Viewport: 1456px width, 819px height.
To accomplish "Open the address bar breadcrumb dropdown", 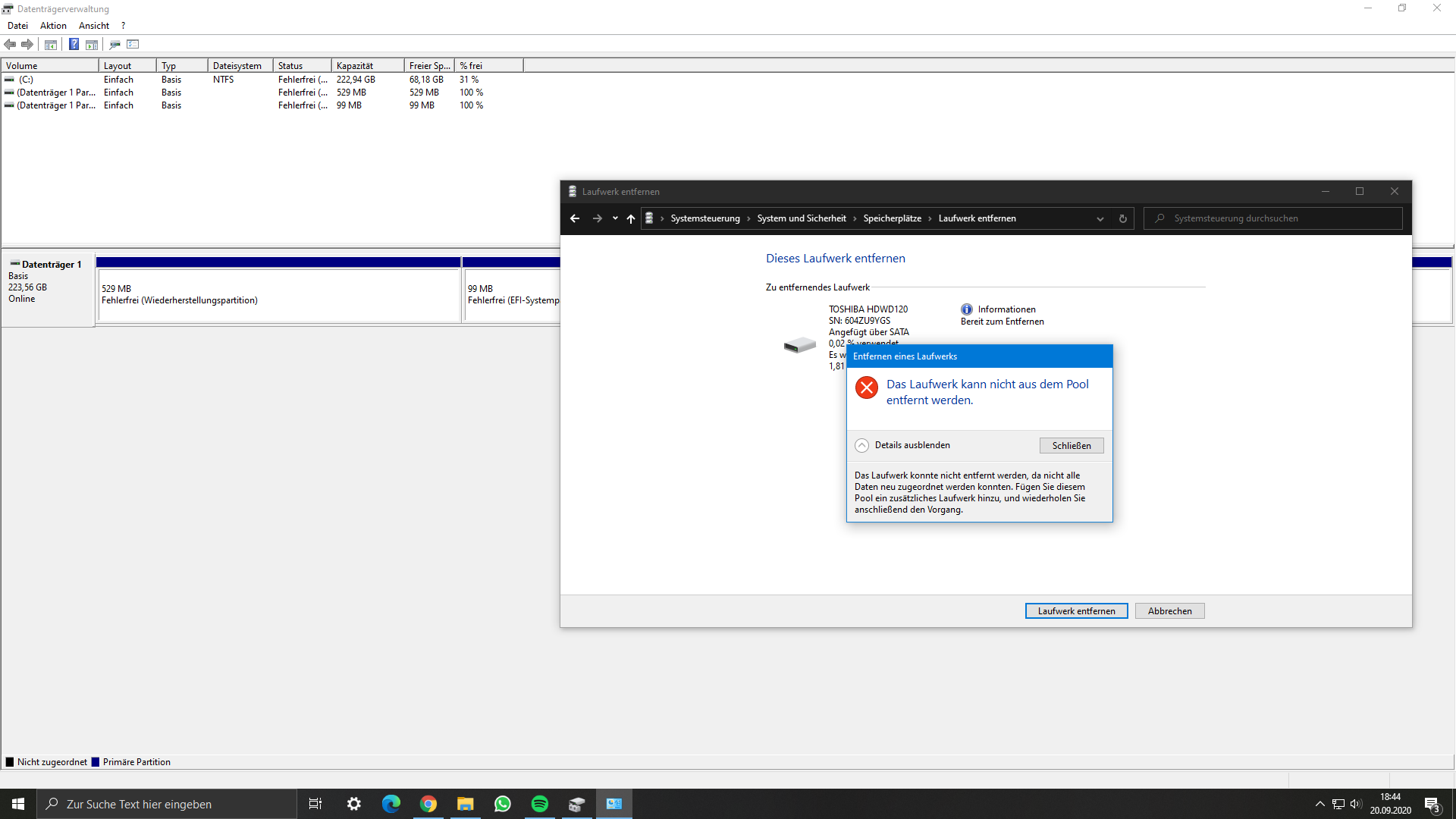I will click(1100, 218).
